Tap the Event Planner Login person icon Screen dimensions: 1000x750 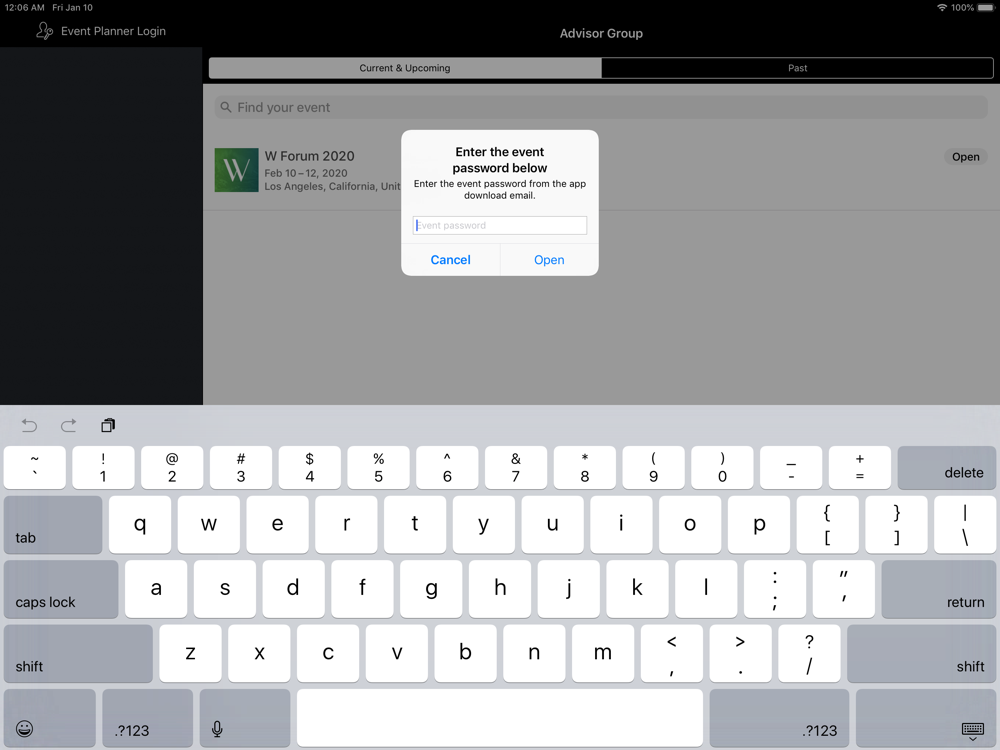(x=44, y=31)
